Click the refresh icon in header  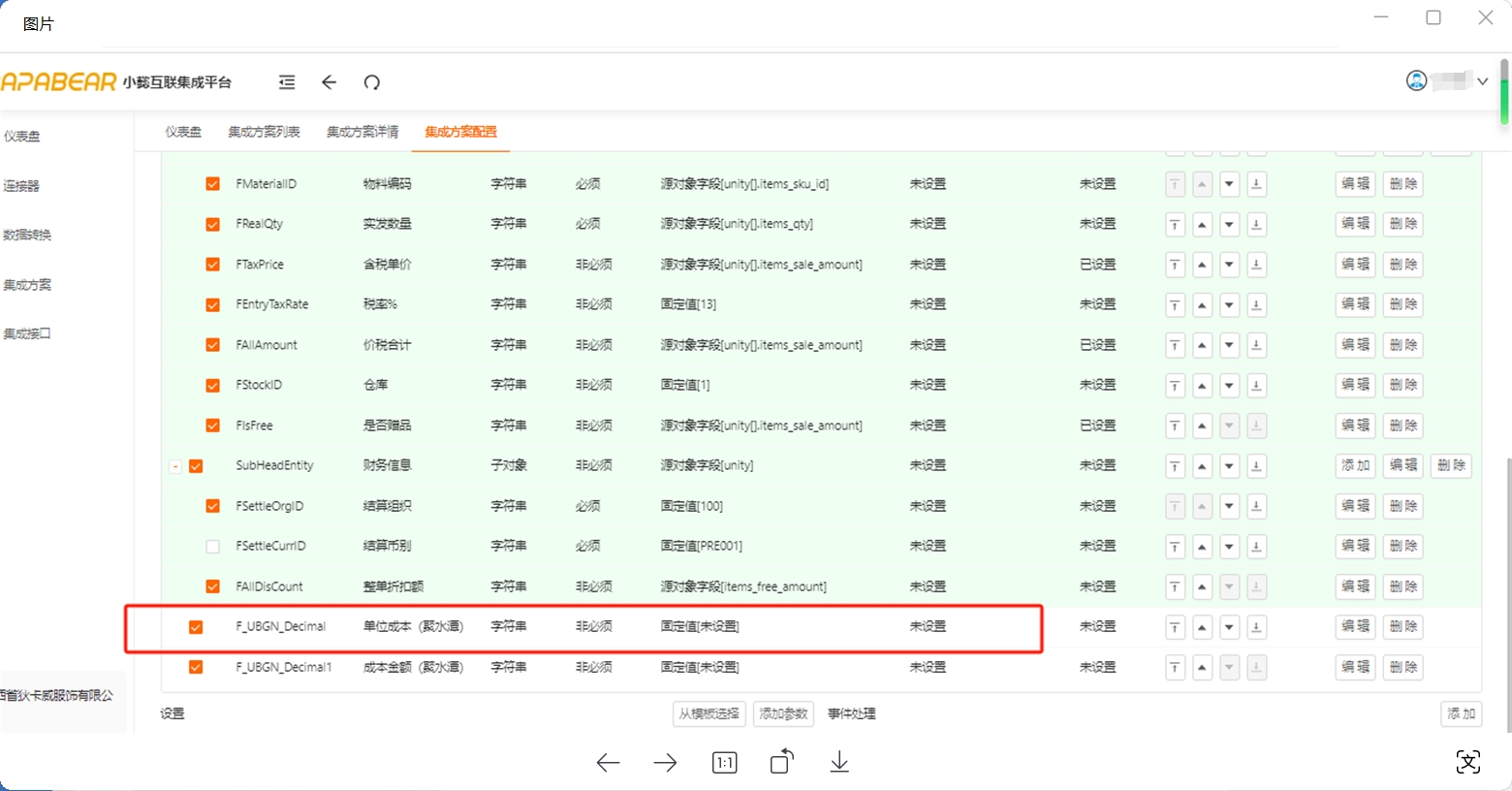[371, 82]
